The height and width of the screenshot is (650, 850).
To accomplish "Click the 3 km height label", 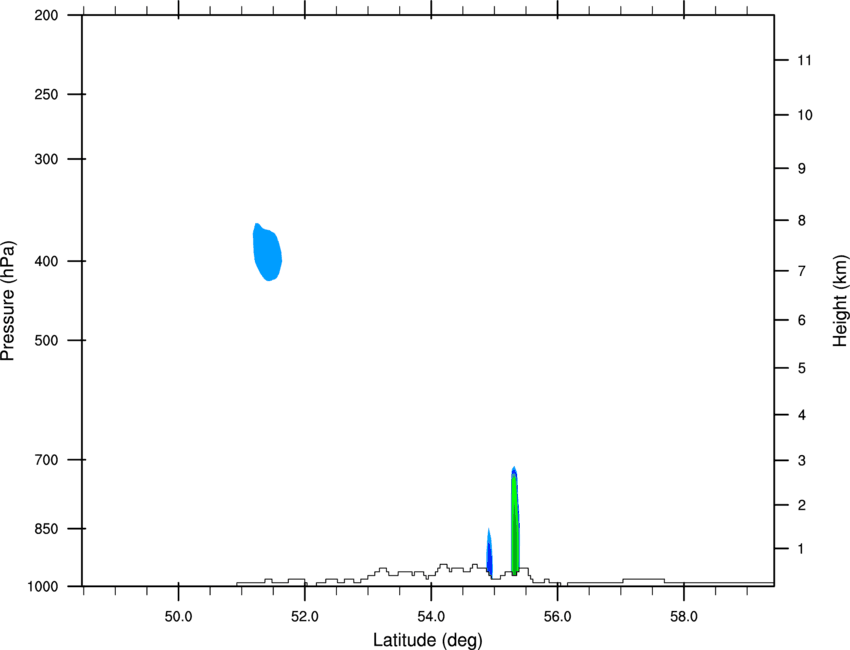I will pos(802,461).
